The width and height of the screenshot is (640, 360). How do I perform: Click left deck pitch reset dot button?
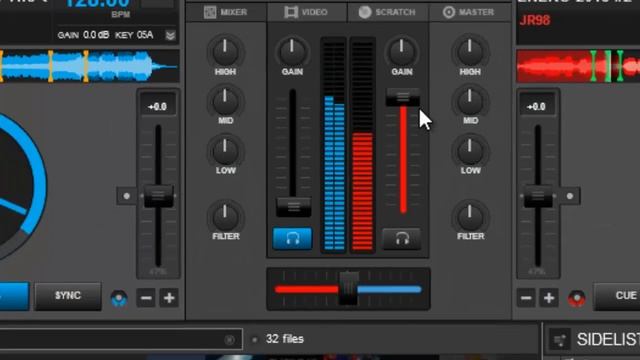[127, 196]
